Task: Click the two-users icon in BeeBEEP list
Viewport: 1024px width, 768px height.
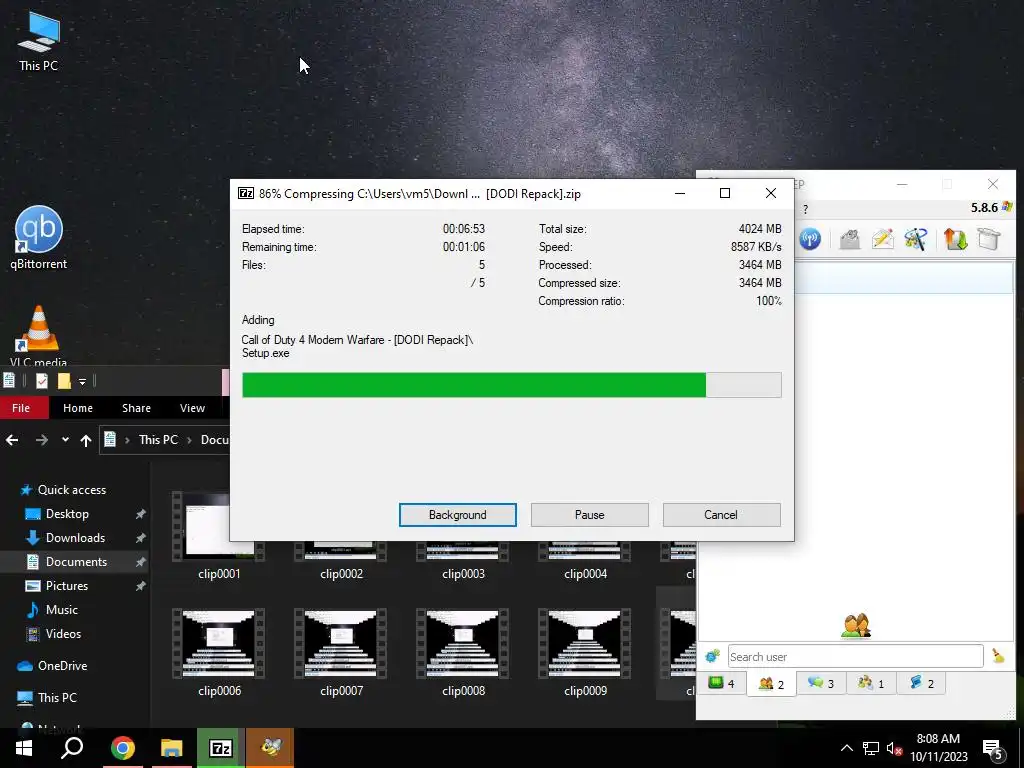Action: tap(856, 625)
